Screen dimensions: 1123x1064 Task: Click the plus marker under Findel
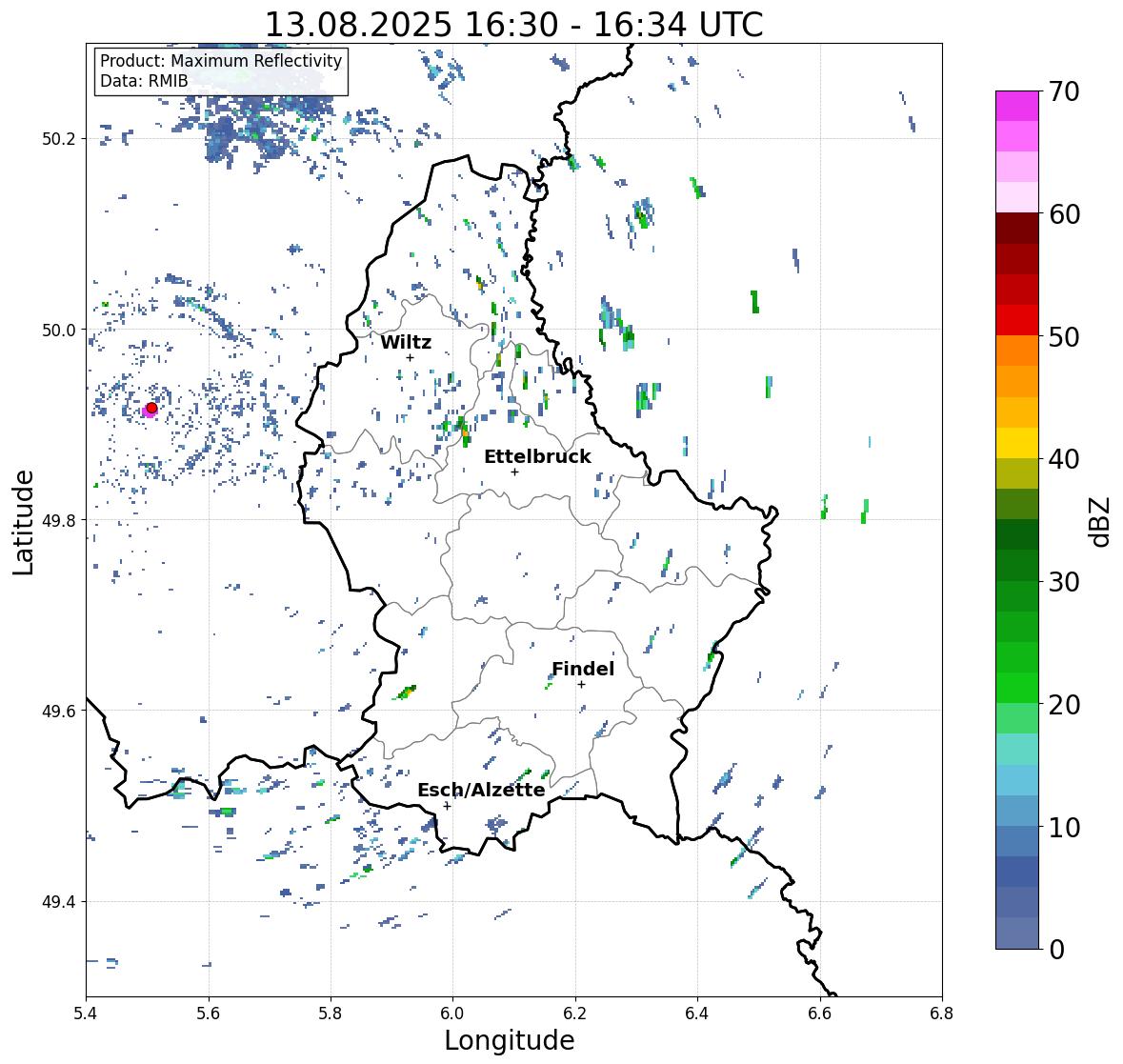coord(582,685)
